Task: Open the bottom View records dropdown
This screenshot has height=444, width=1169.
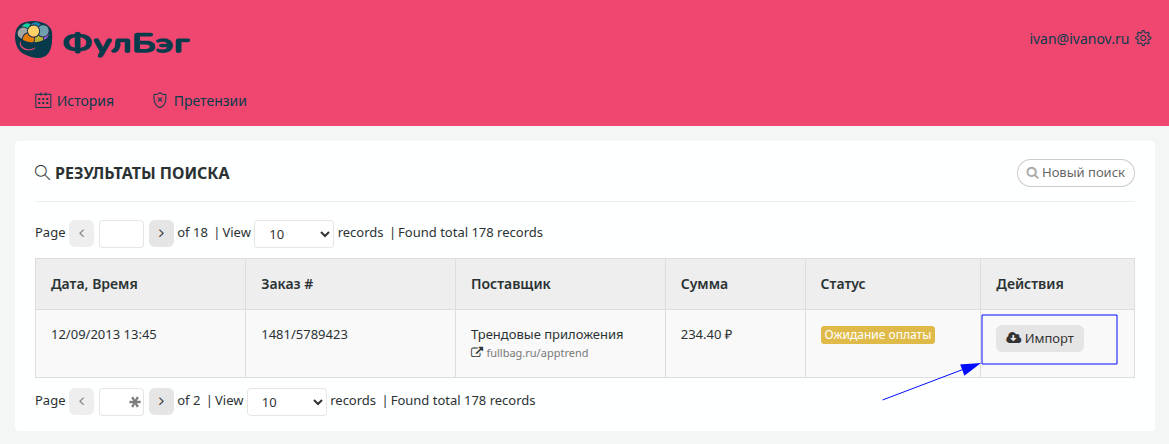Action: 286,402
